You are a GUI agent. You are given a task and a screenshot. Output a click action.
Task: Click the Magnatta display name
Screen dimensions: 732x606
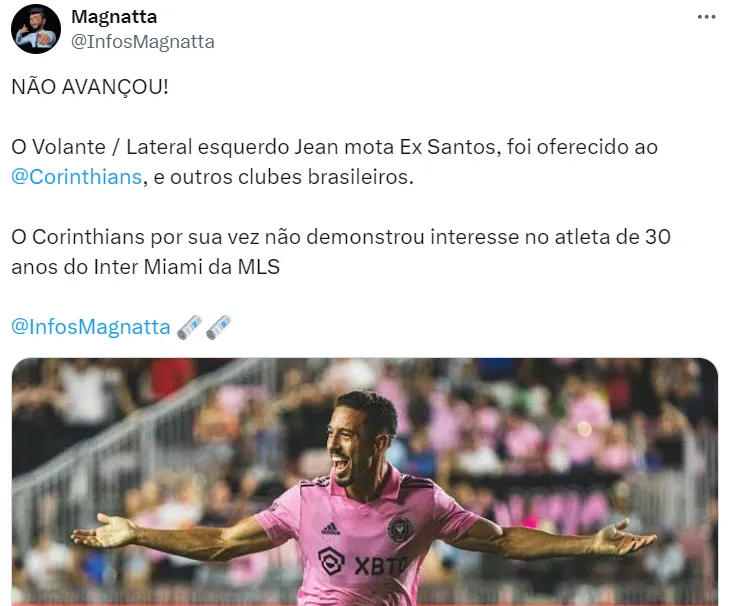[x=114, y=17]
